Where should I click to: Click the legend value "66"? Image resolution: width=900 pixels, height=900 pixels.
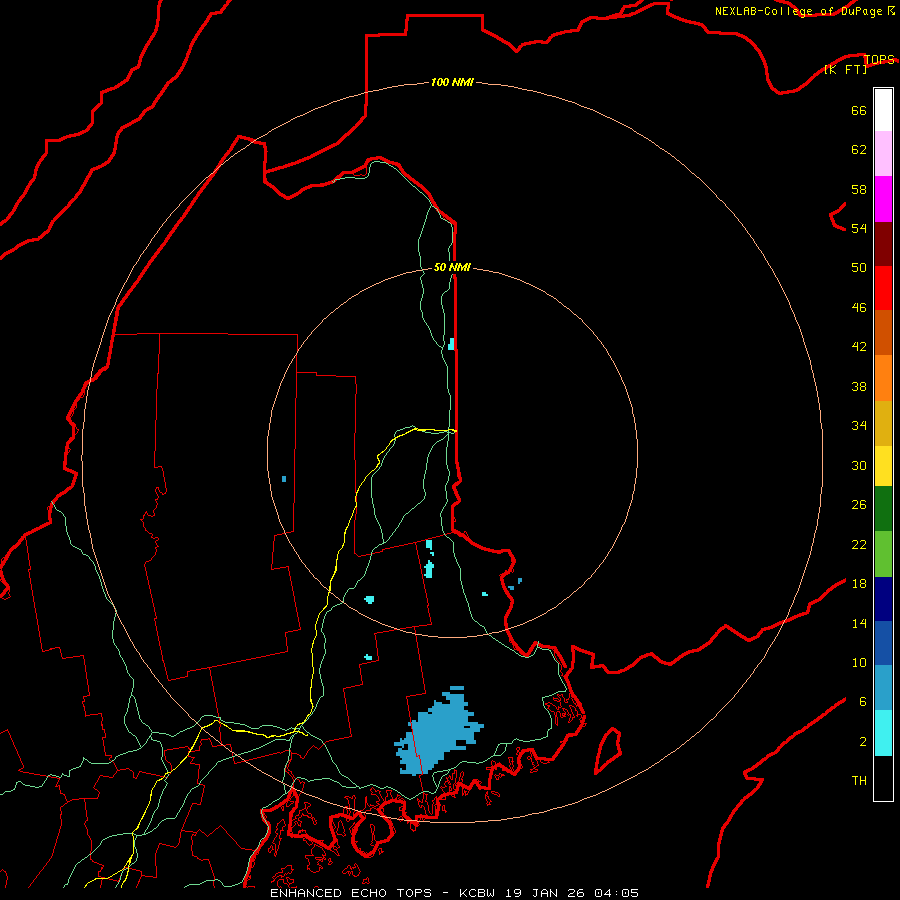(x=859, y=110)
